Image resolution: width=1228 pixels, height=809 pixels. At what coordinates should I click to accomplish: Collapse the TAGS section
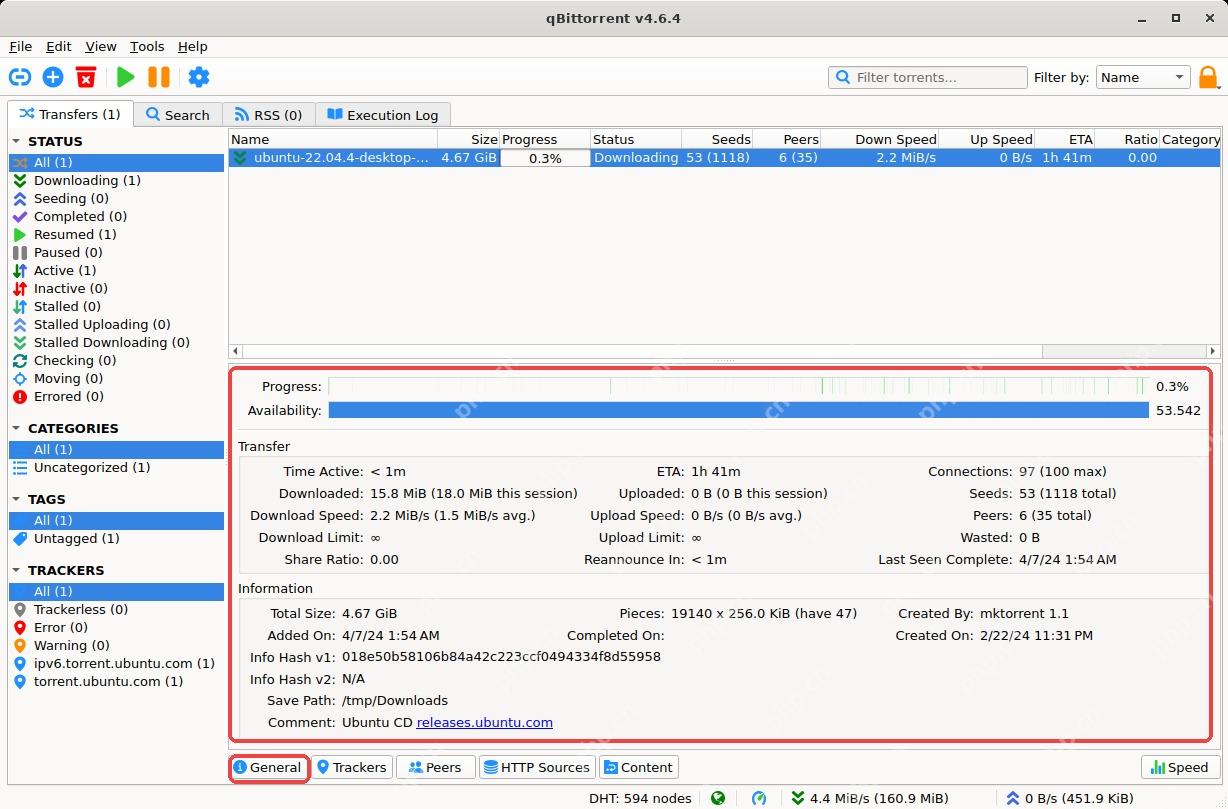tap(16, 499)
